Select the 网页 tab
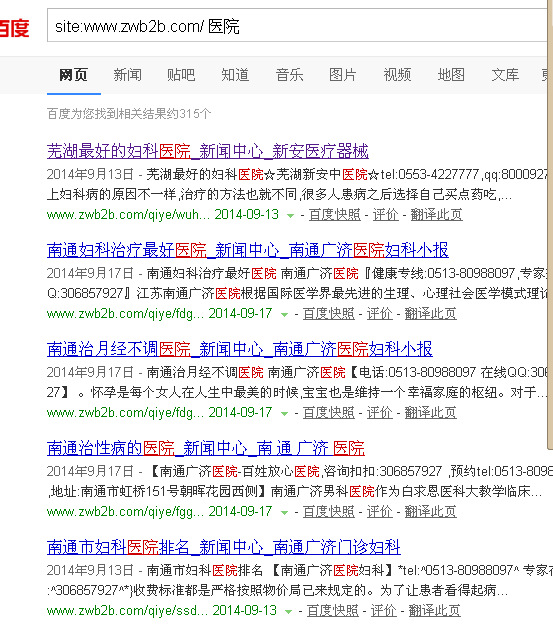This screenshot has height=634, width=553. pos(74,75)
